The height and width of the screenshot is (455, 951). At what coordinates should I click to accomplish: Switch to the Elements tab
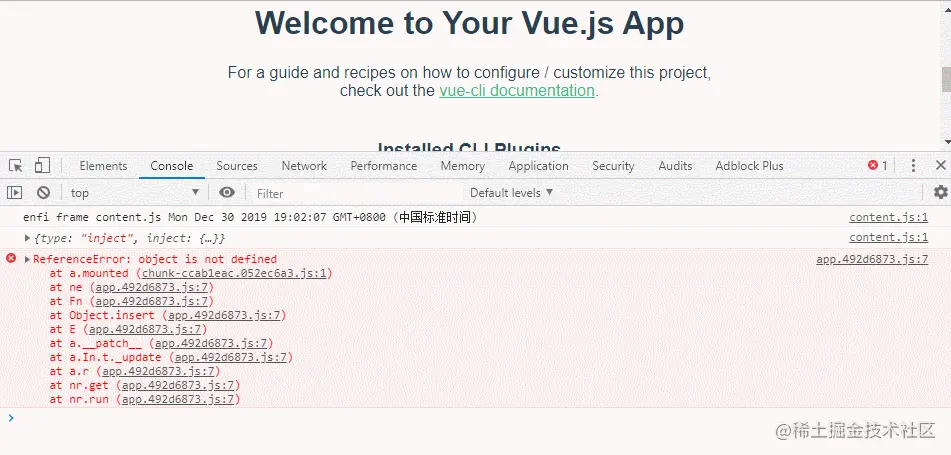[103, 166]
